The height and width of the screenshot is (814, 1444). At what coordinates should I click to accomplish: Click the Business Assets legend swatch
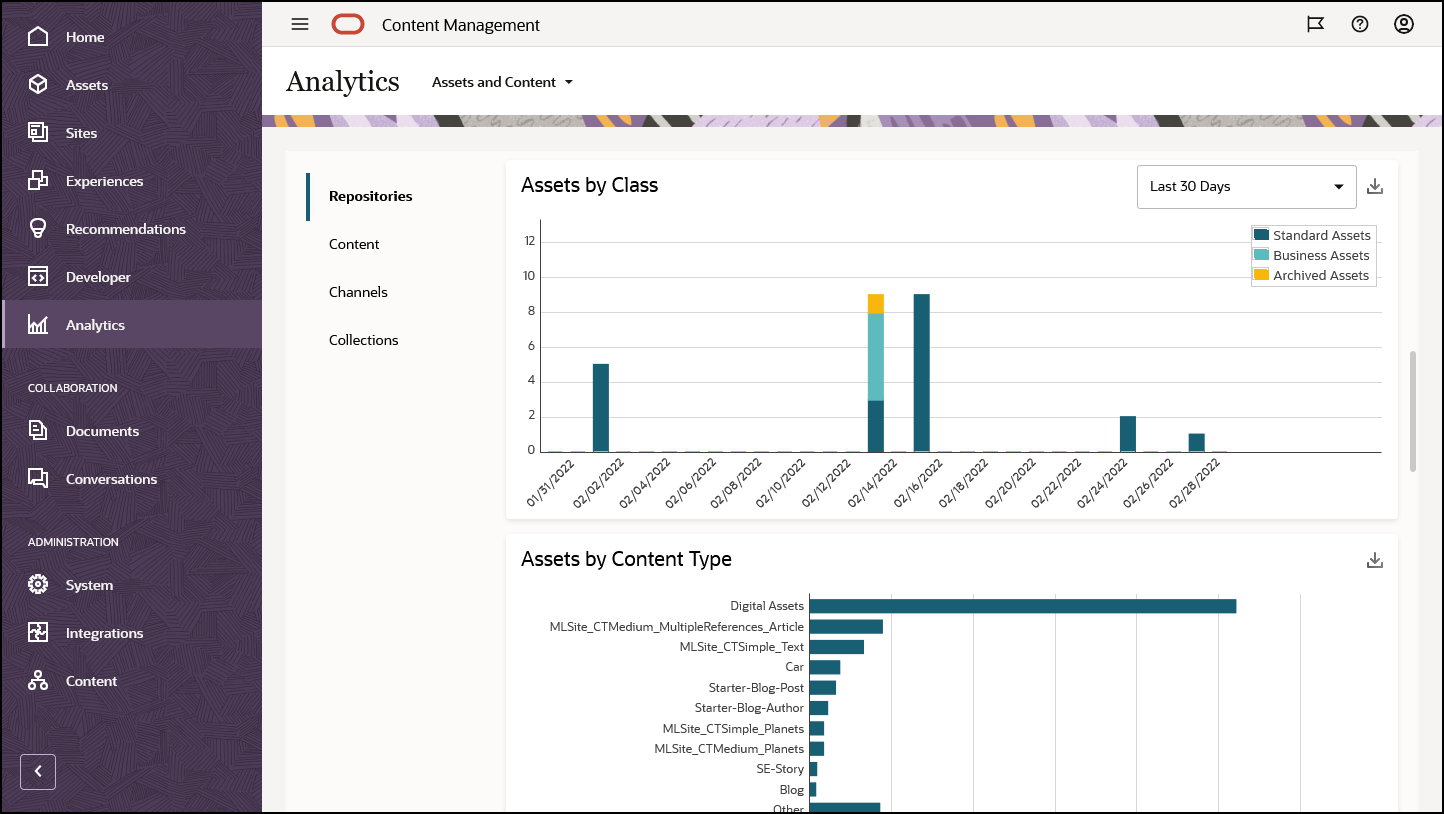[1262, 255]
